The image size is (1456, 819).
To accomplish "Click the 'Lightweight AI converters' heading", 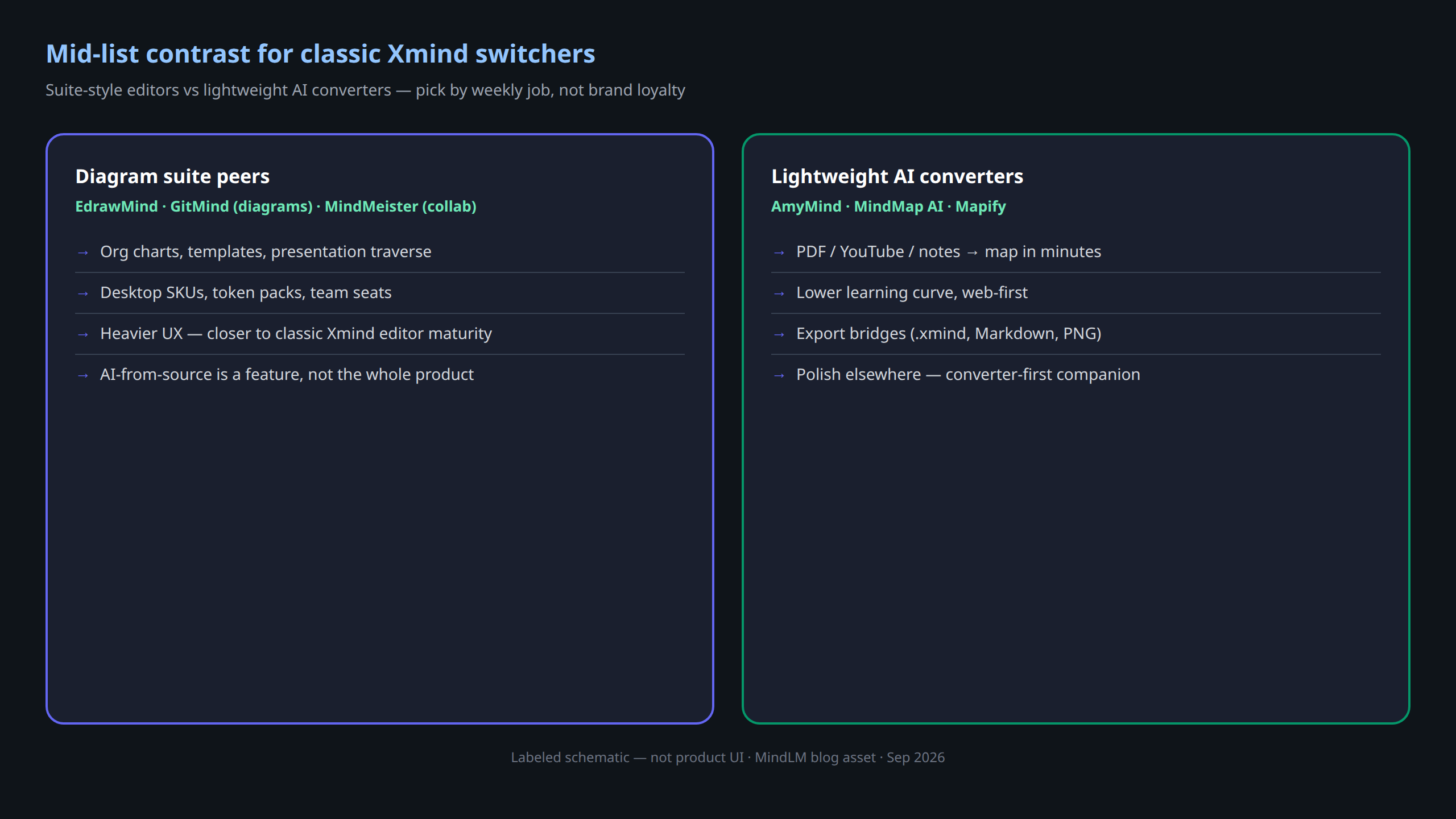I will point(897,176).
